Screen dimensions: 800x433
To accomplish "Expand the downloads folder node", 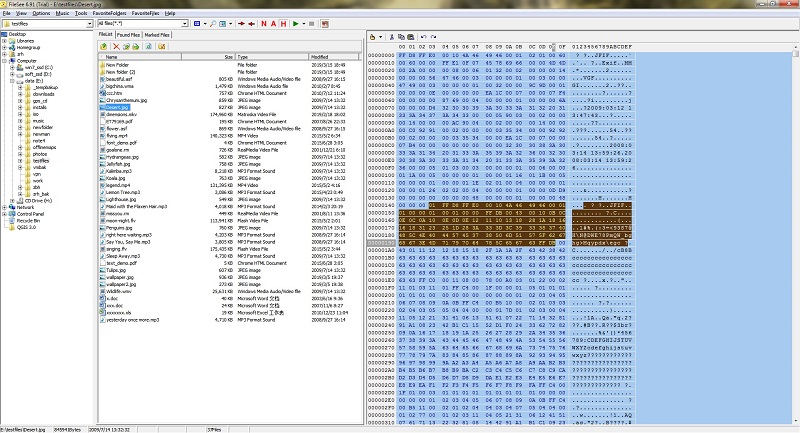I will [20, 94].
